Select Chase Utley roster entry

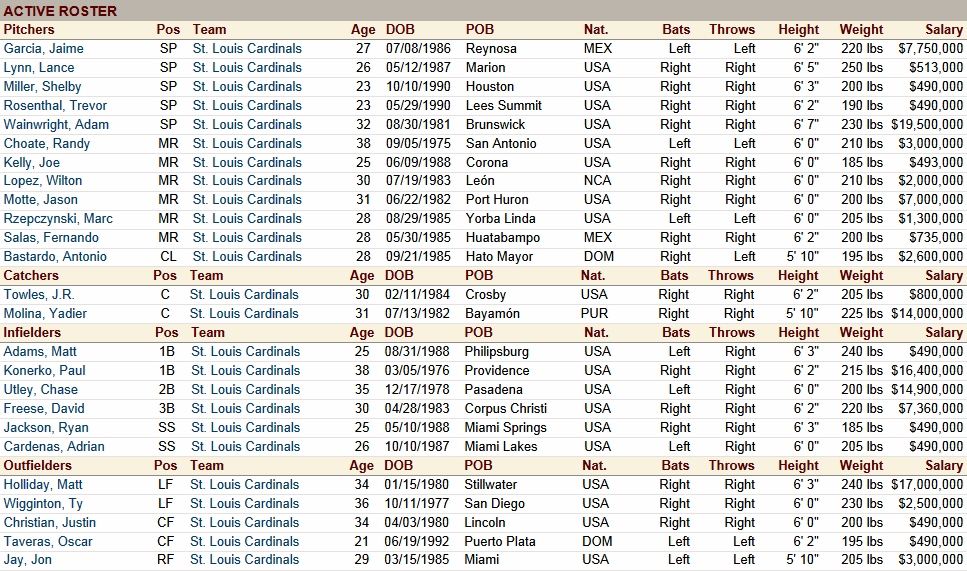(x=39, y=389)
